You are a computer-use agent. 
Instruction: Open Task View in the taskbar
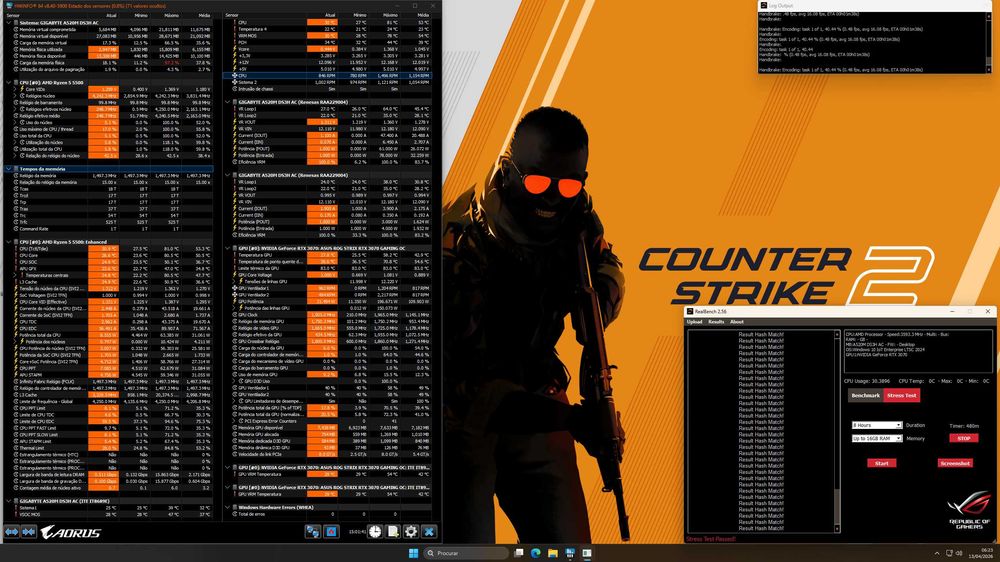(518, 553)
